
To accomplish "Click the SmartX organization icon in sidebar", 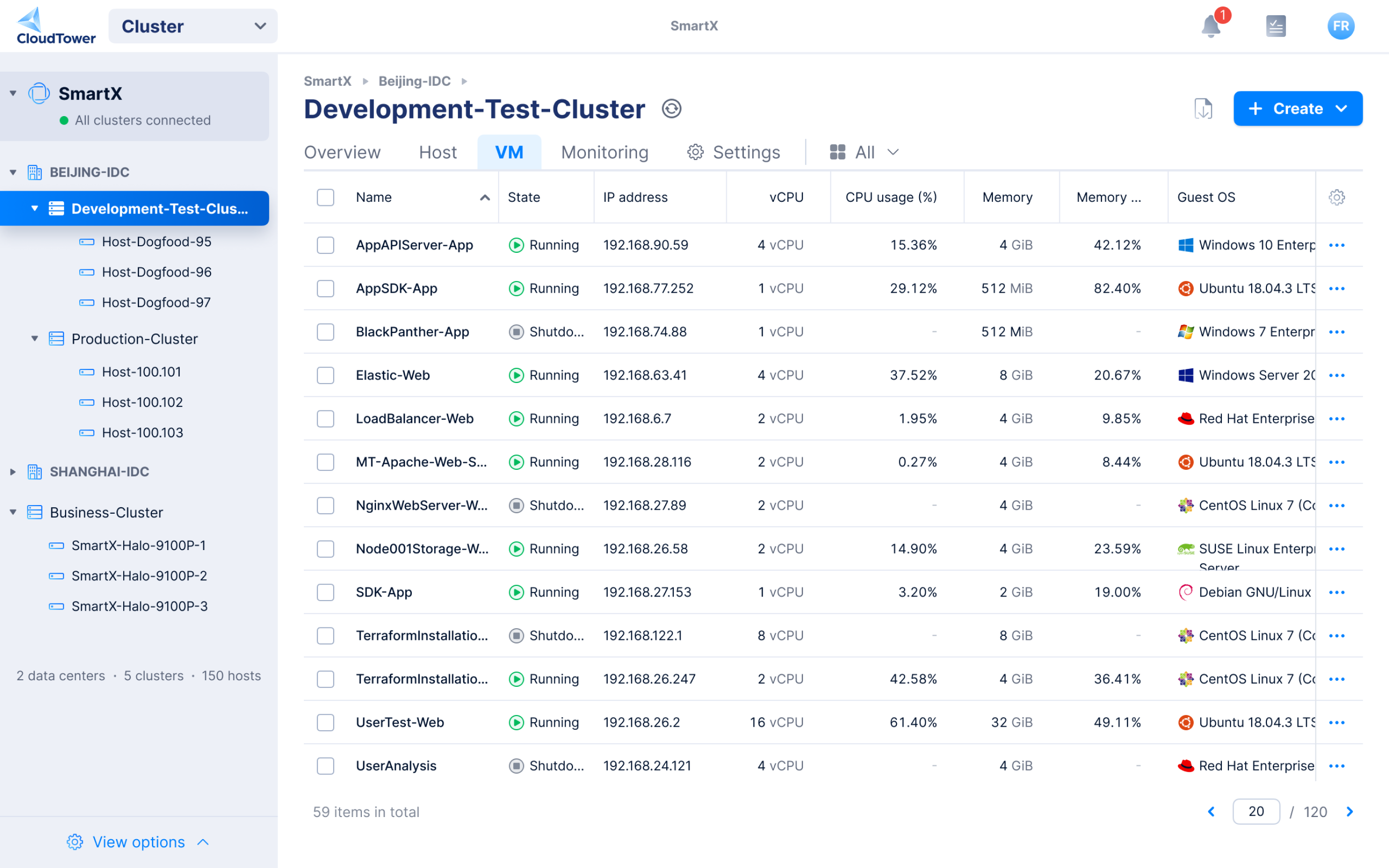I will click(39, 93).
